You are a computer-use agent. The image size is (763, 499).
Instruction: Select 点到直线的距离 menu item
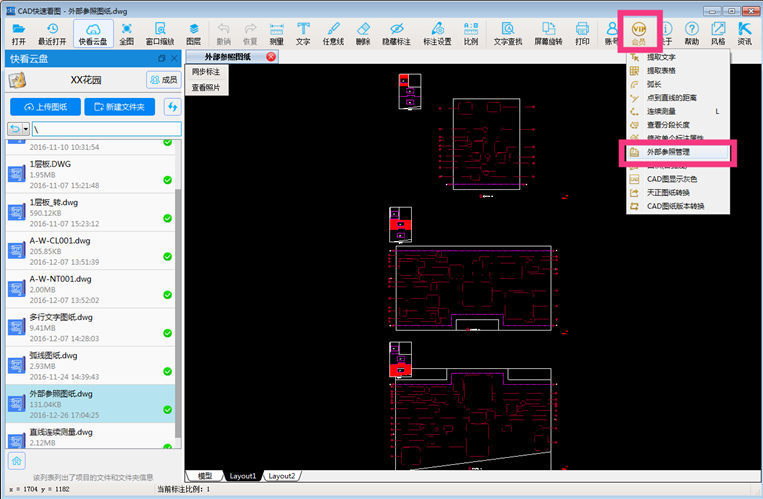tap(678, 98)
